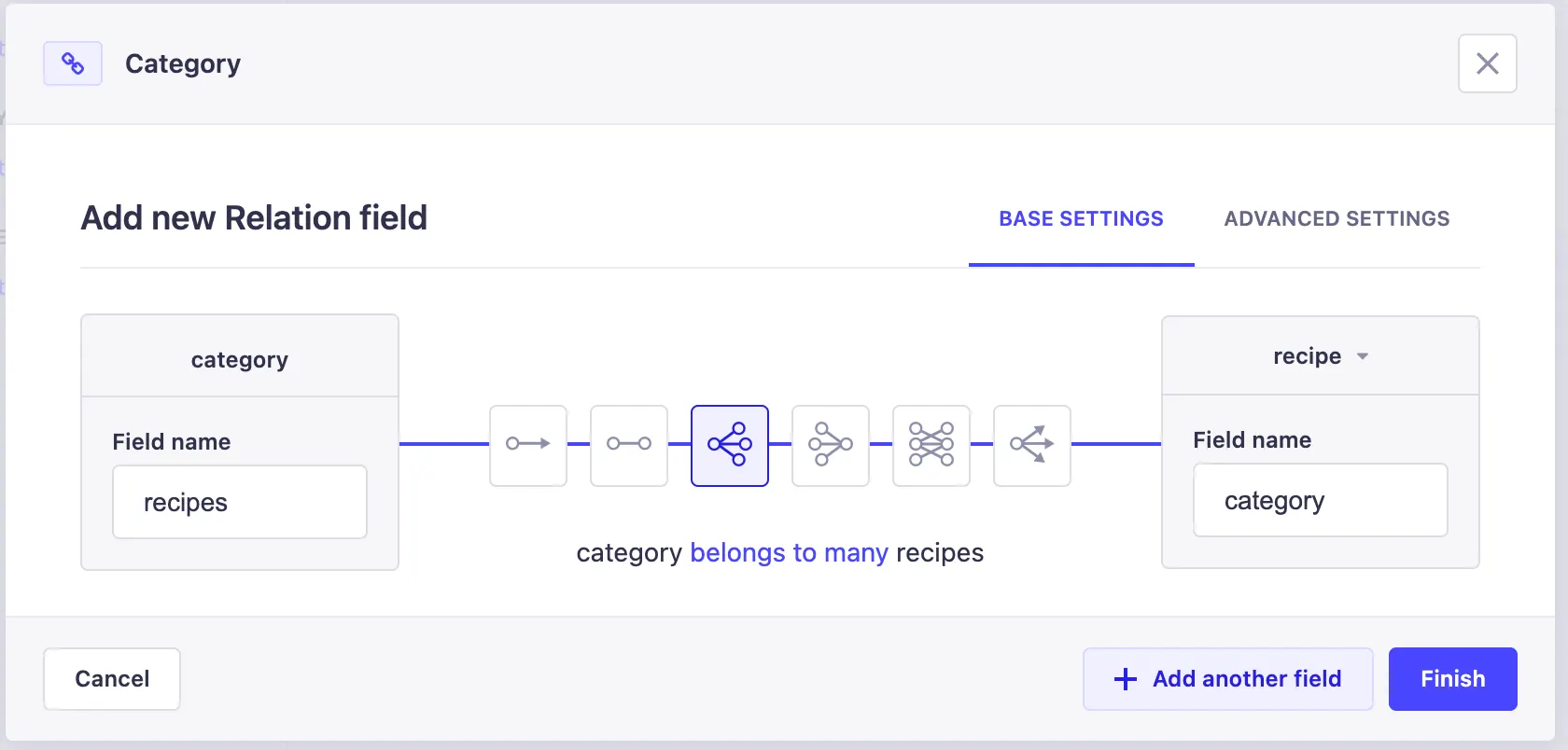The image size is (1568, 750).
Task: Select the many-way relation icon
Action: pos(1032,445)
